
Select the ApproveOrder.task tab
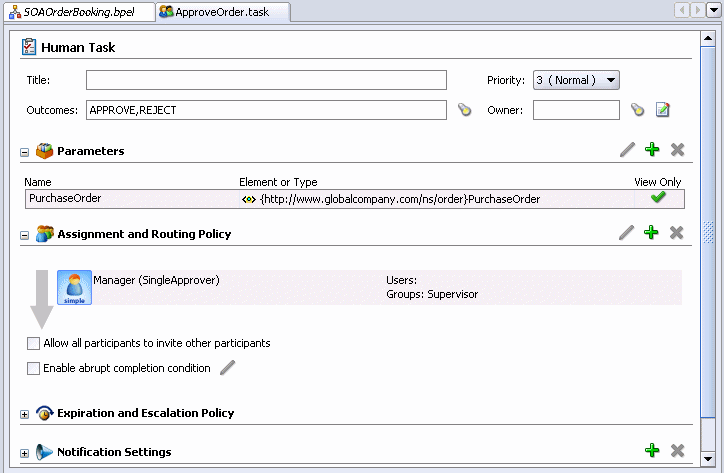(223, 12)
